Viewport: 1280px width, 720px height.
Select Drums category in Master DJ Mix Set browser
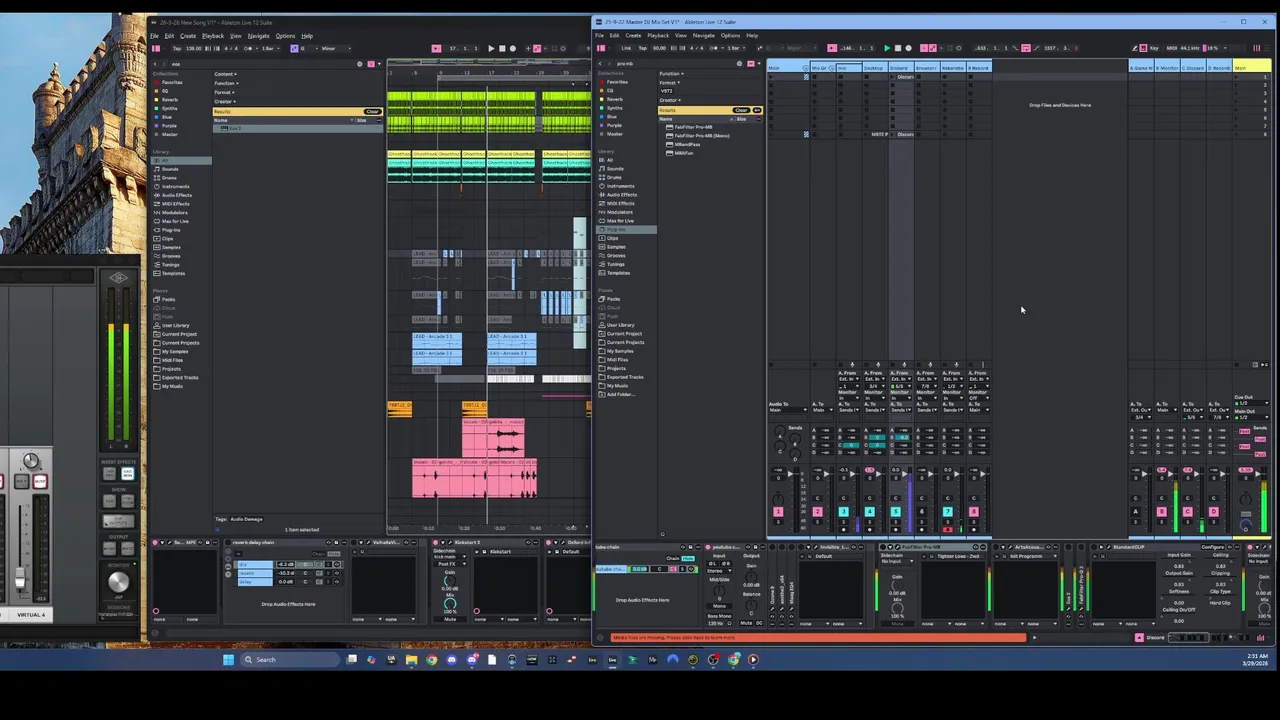click(615, 178)
